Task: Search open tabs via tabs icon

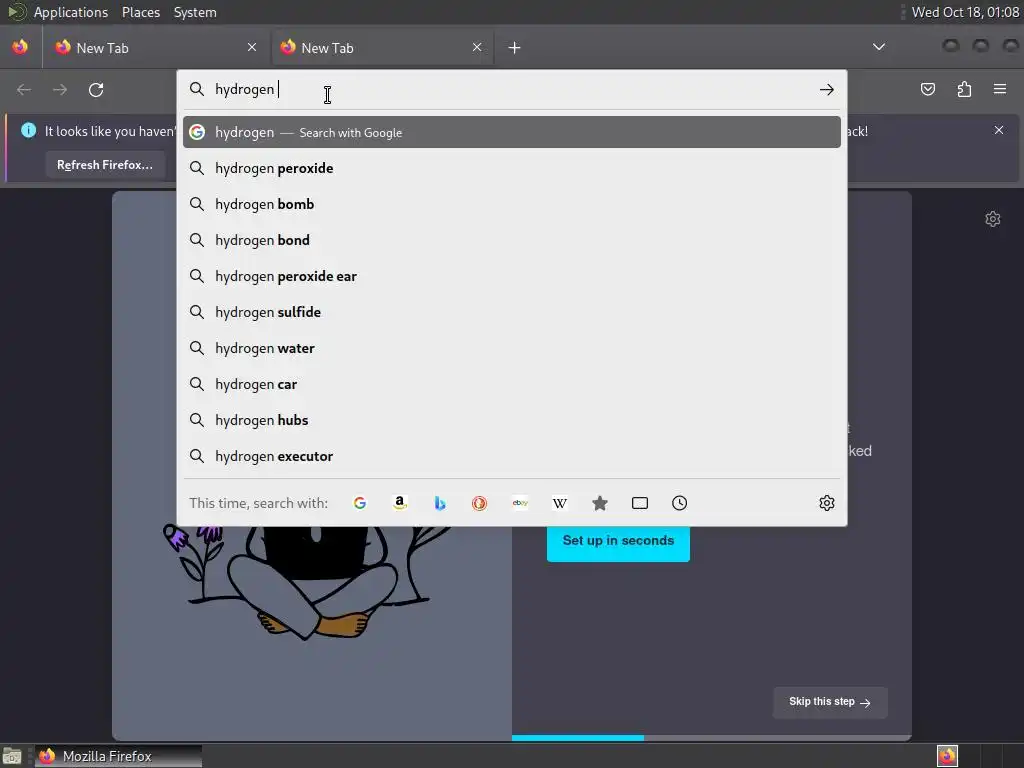Action: click(640, 503)
